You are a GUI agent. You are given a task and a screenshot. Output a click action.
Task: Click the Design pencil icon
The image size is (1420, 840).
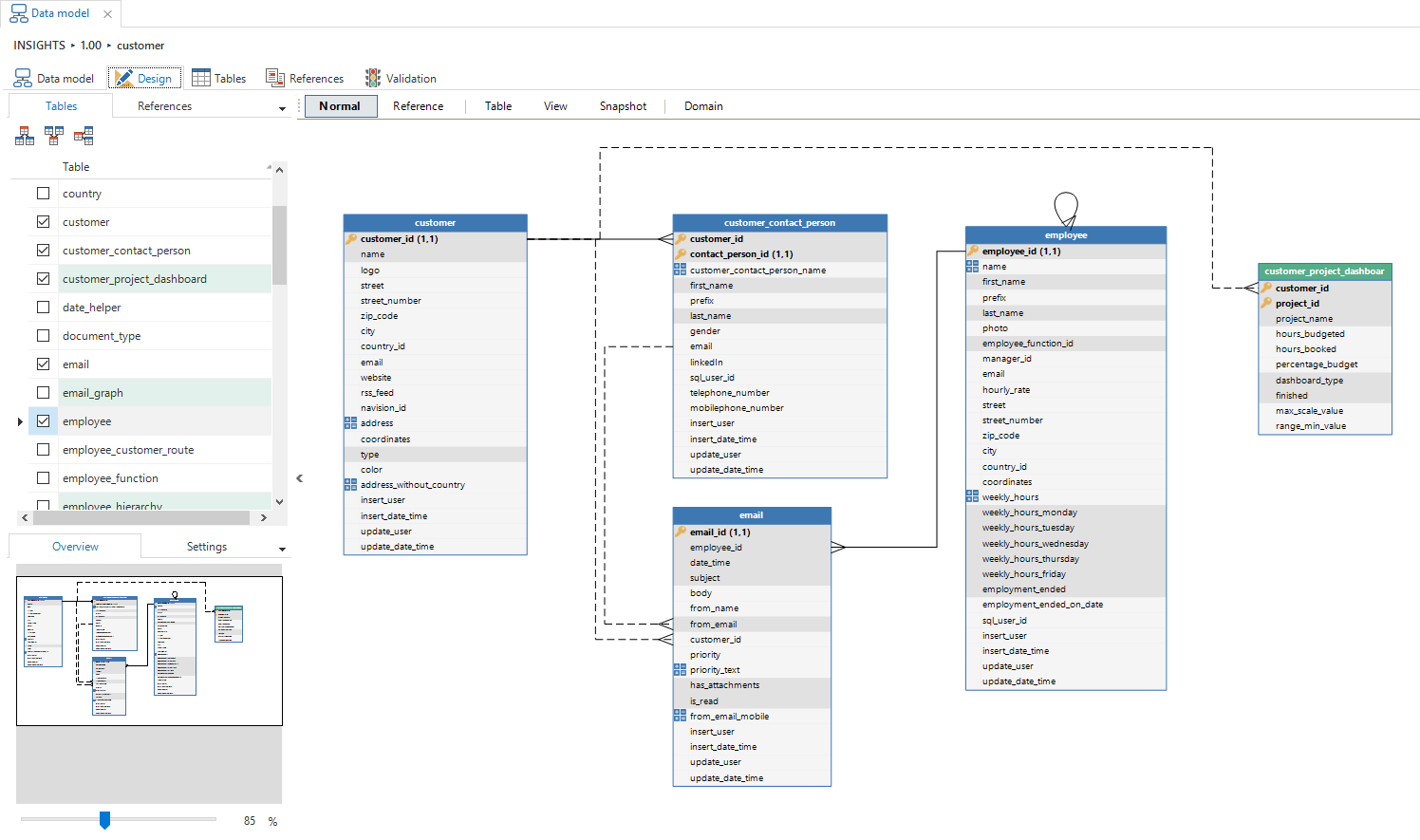tap(123, 78)
